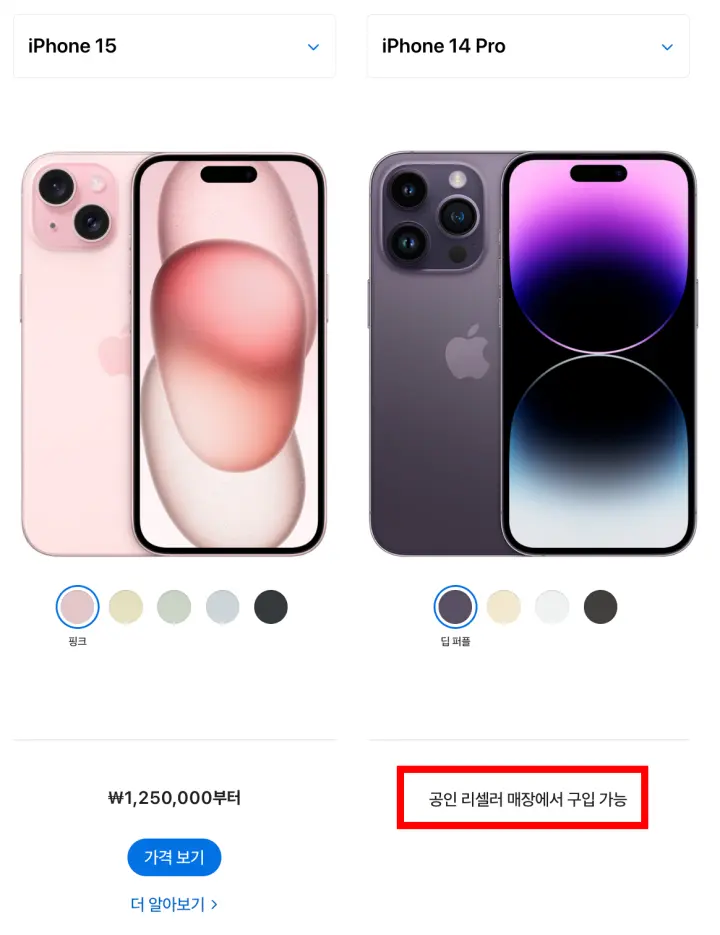Choose the black iPhone 15 color
This screenshot has width=720, height=935.
(271, 607)
